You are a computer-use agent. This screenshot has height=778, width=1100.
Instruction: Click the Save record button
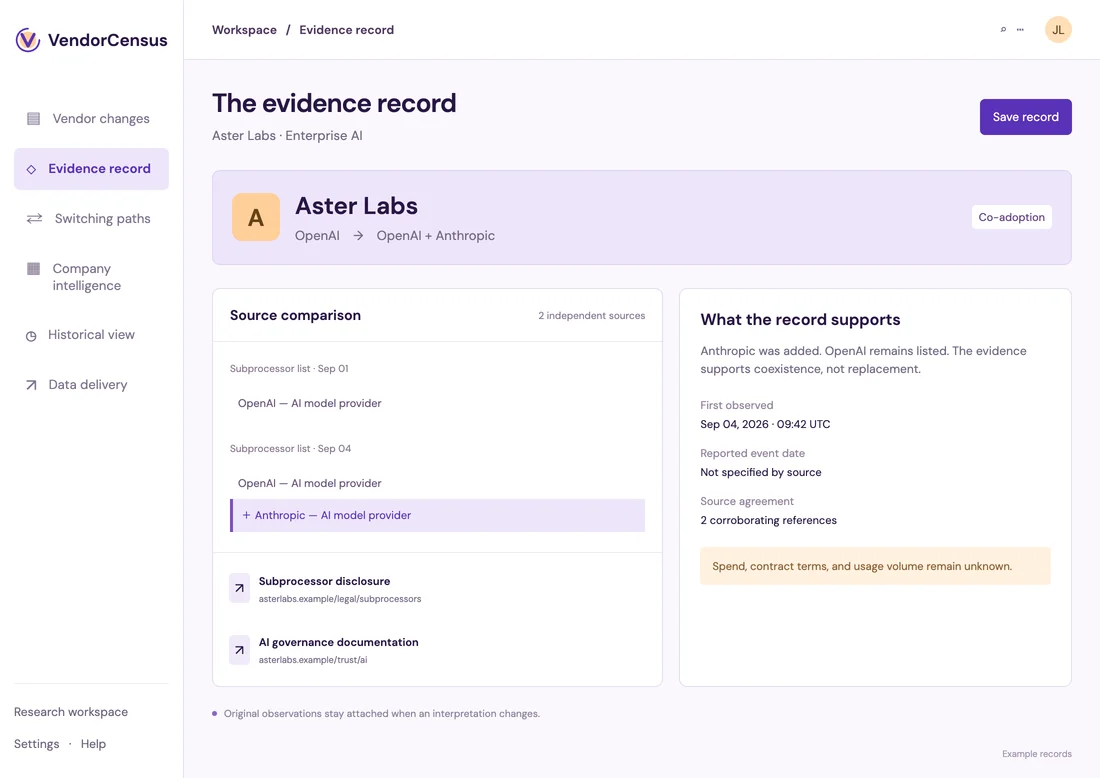1026,117
